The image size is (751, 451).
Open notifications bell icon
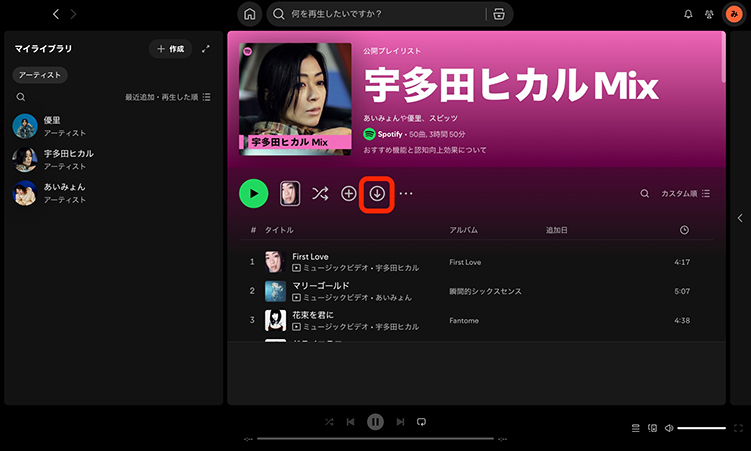(x=688, y=14)
